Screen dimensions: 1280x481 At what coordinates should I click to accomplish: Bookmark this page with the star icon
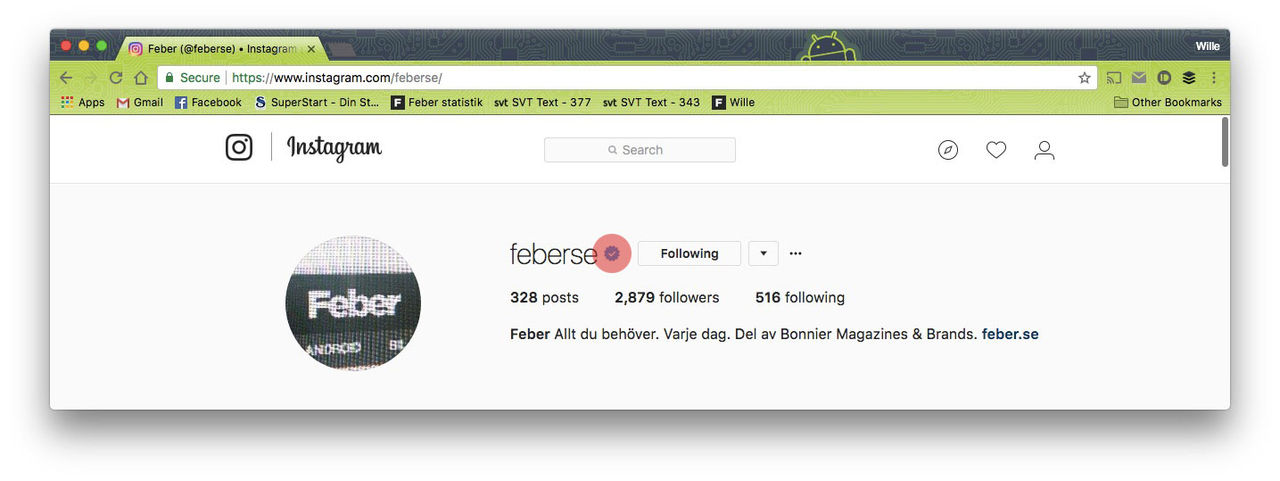[1084, 77]
